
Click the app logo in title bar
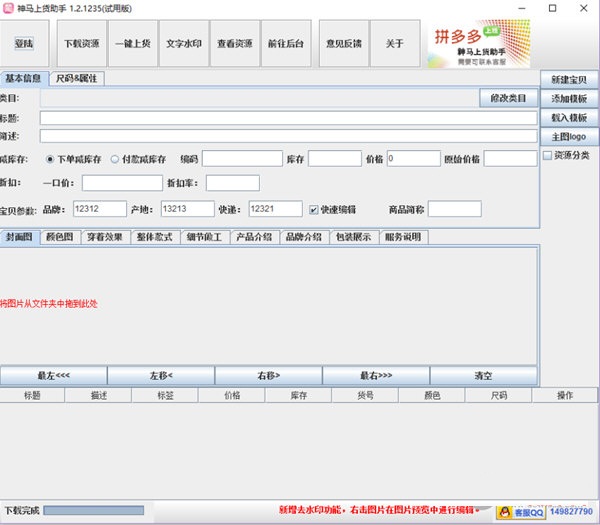pyautogui.click(x=8, y=8)
